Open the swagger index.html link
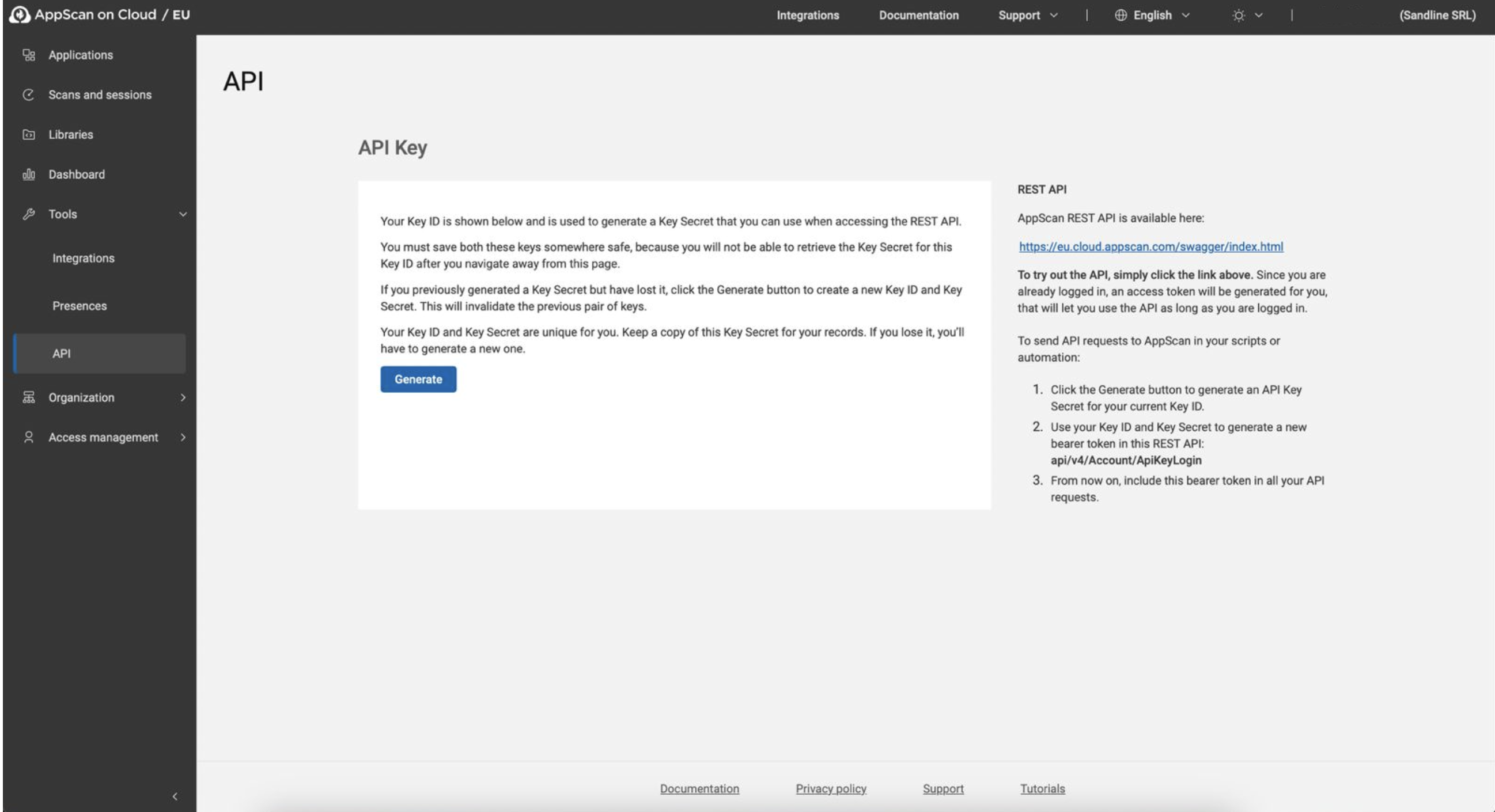 click(x=1150, y=246)
